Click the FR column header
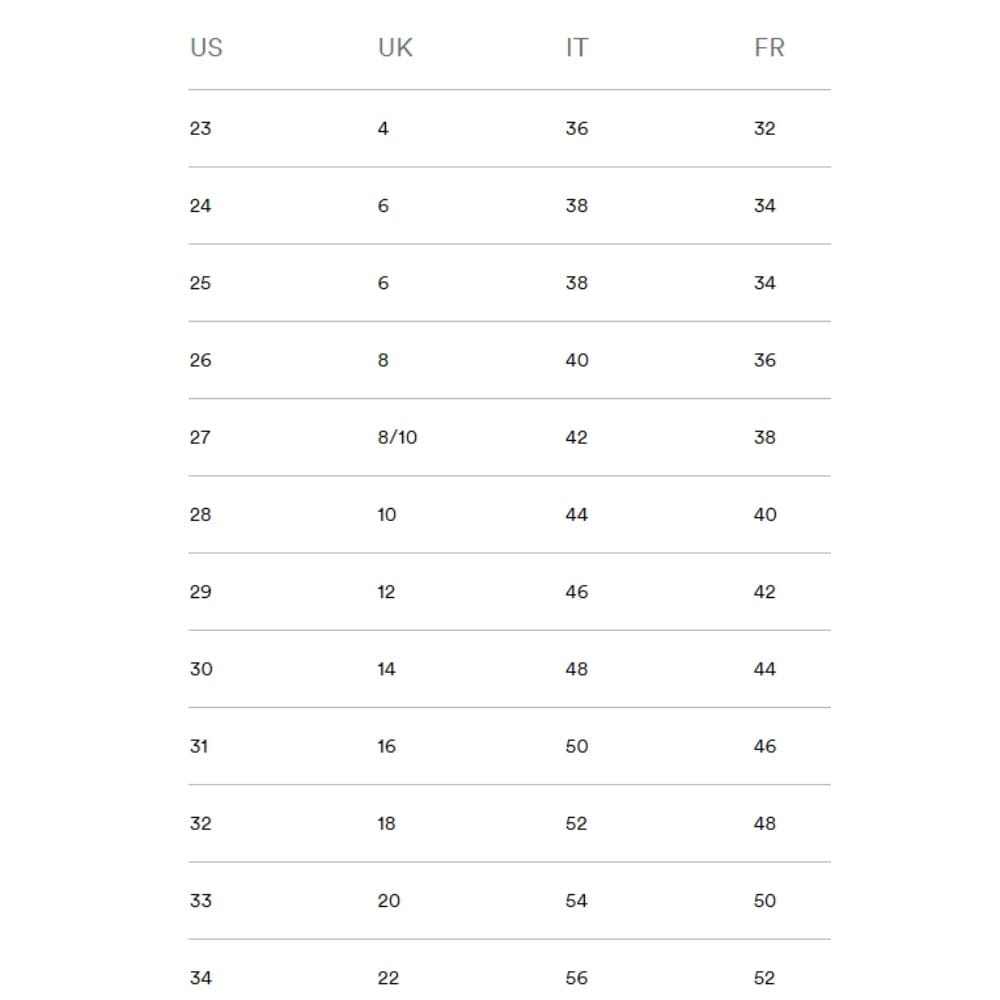 (769, 48)
